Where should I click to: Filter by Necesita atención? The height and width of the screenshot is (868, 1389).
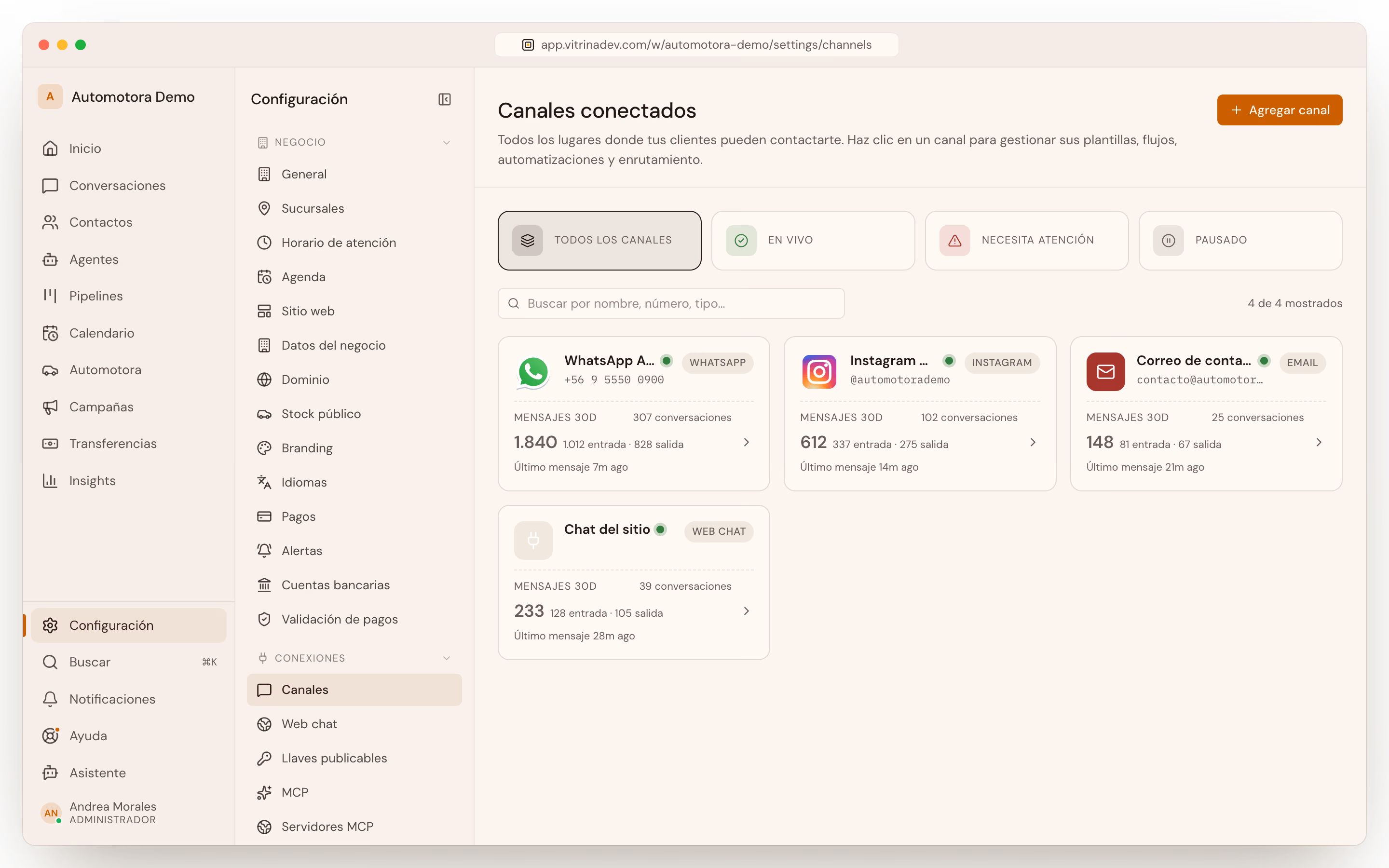1026,241
